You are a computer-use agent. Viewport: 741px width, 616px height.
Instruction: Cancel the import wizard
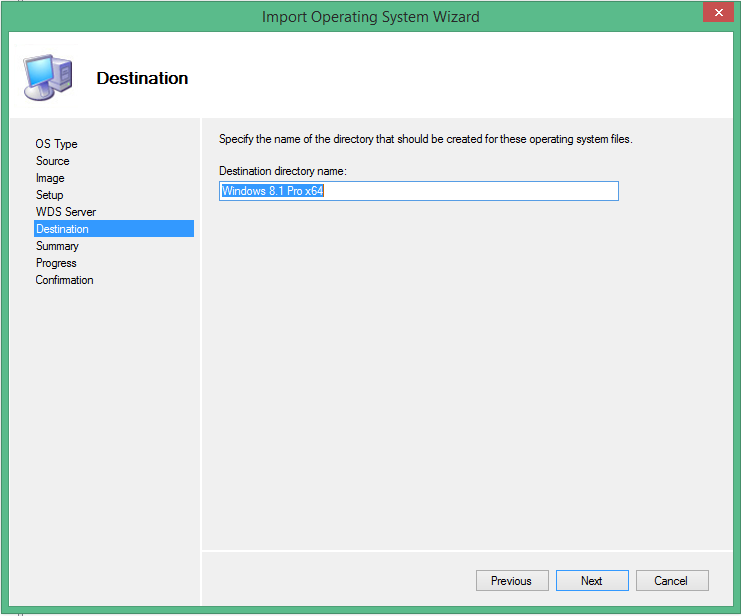click(670, 581)
